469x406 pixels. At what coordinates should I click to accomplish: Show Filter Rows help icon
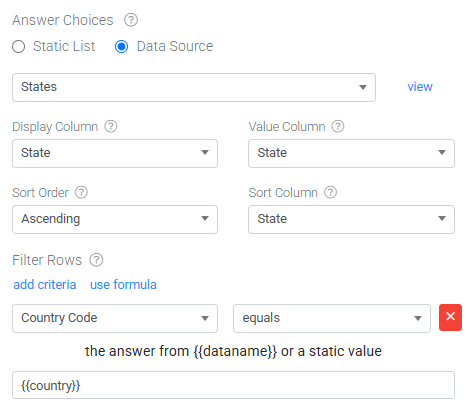point(96,260)
